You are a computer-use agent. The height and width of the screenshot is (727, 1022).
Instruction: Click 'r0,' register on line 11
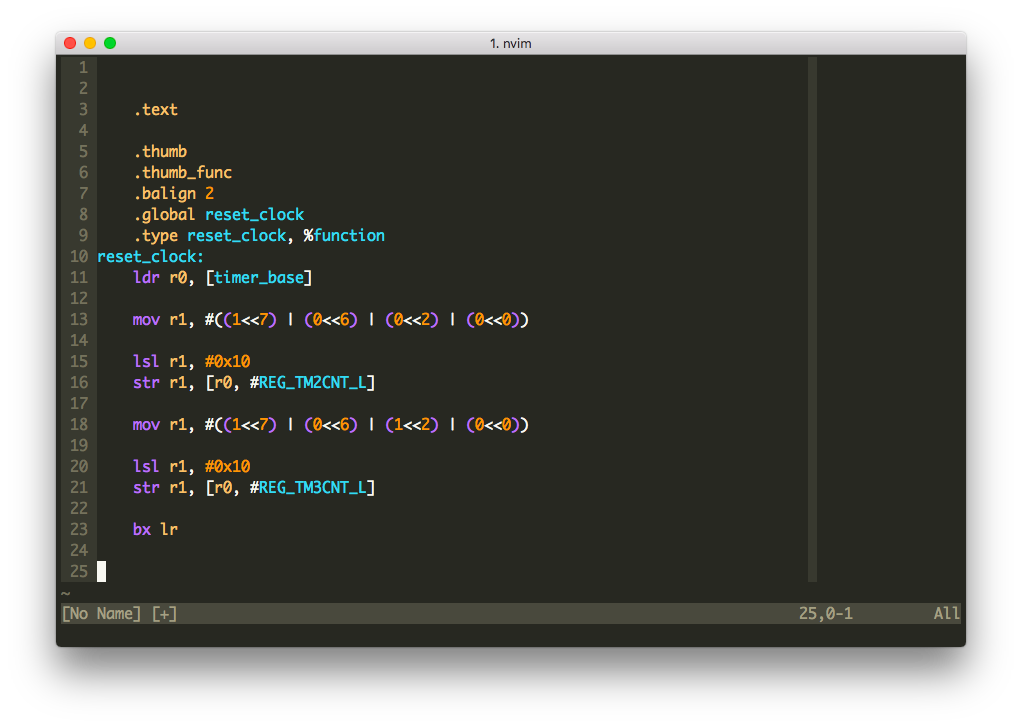coord(182,278)
